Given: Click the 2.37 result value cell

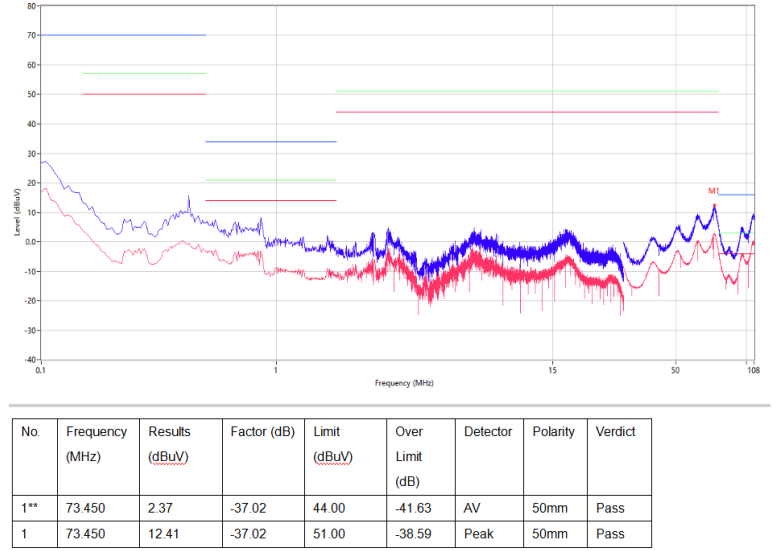Looking at the screenshot, I should pyautogui.click(x=161, y=508).
